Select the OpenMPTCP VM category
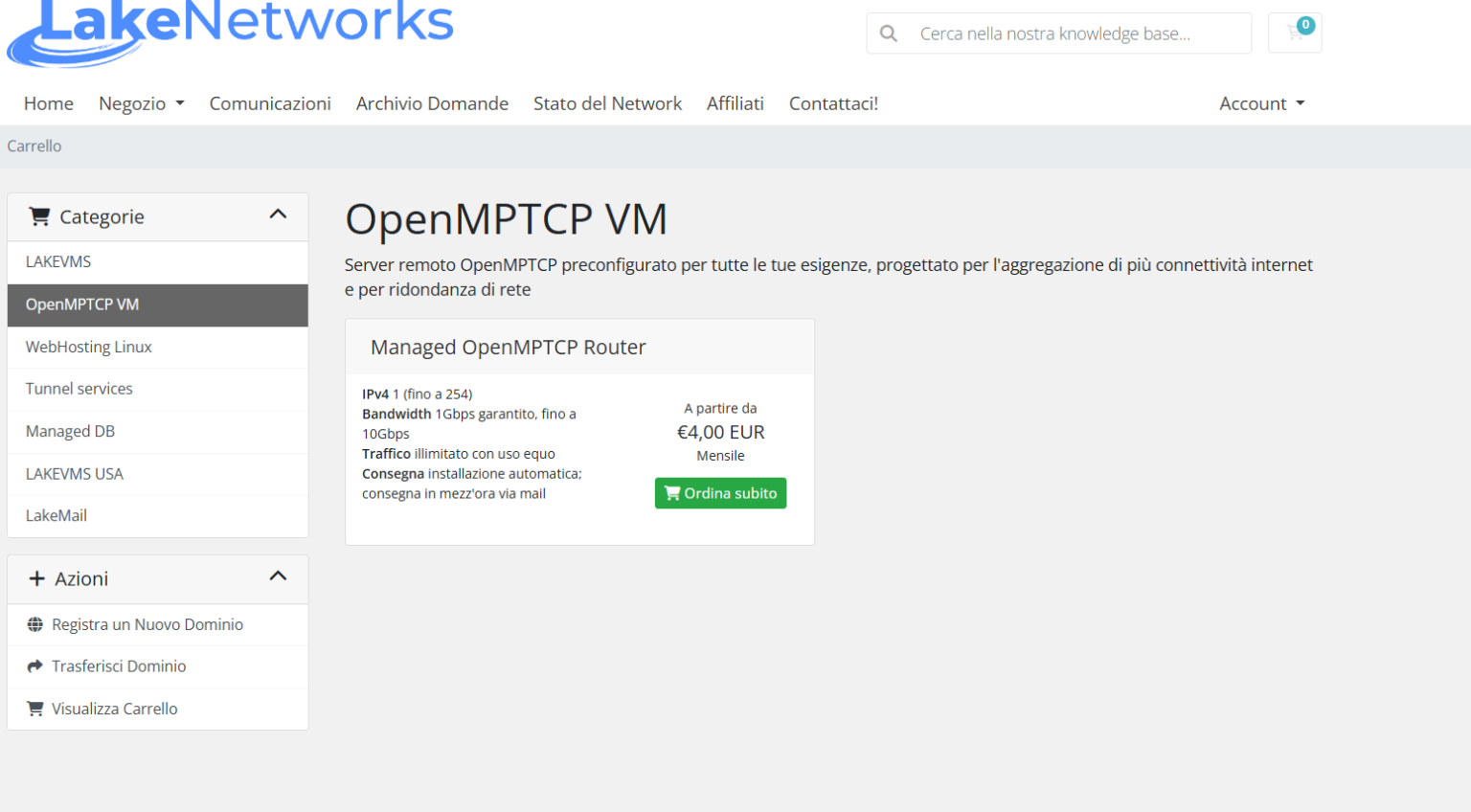The width and height of the screenshot is (1471, 812). pos(158,304)
